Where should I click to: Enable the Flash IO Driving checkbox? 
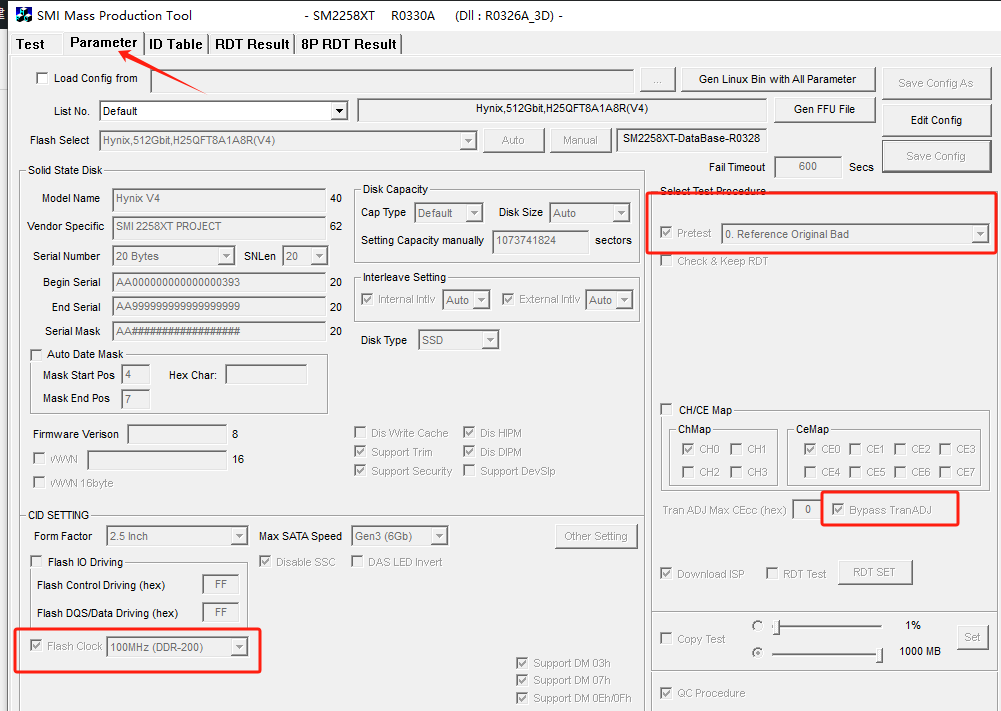click(36, 562)
